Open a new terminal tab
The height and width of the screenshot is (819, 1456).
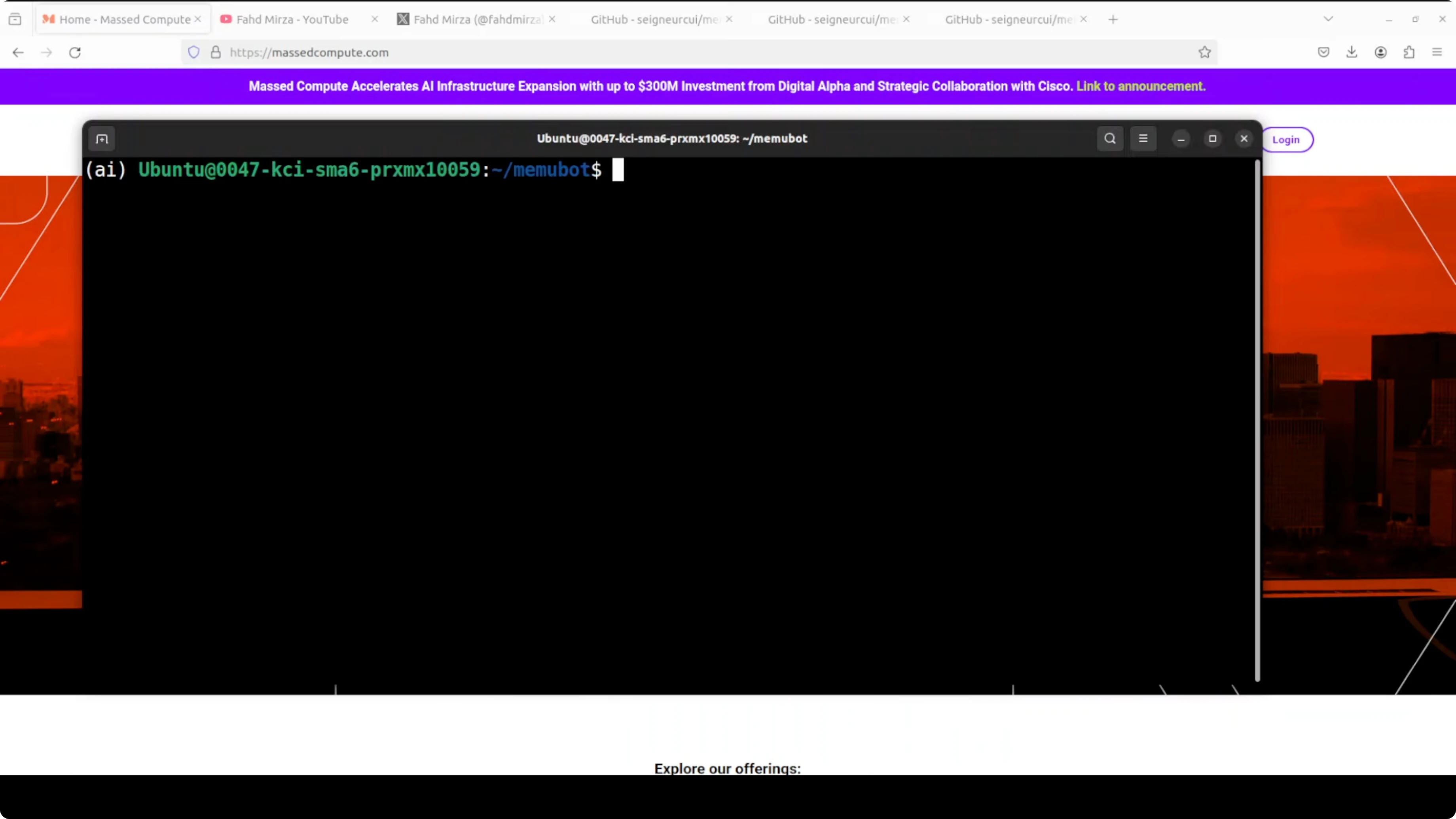(x=101, y=138)
